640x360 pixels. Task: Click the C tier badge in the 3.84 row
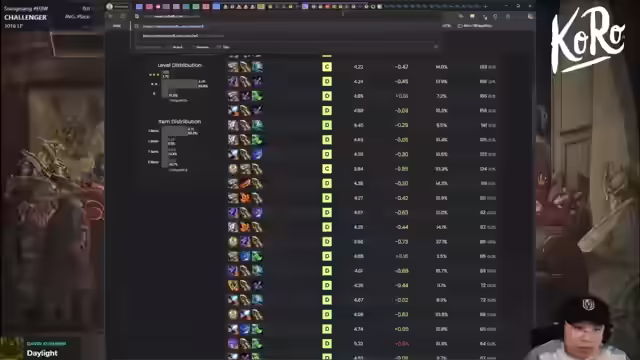(x=327, y=169)
